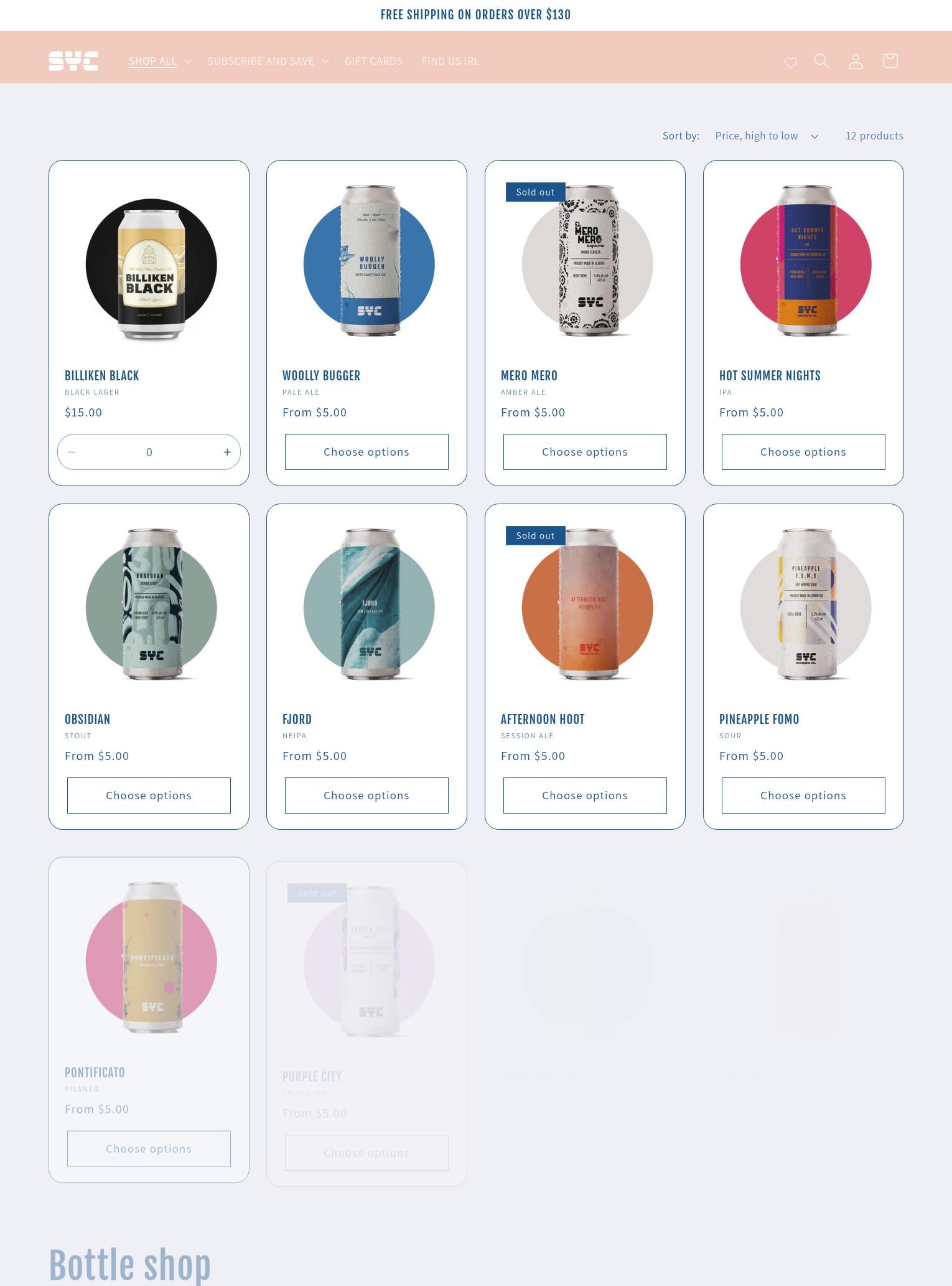952x1286 pixels.
Task: Increase Billiken Black quantity with plus
Action: [x=227, y=452]
